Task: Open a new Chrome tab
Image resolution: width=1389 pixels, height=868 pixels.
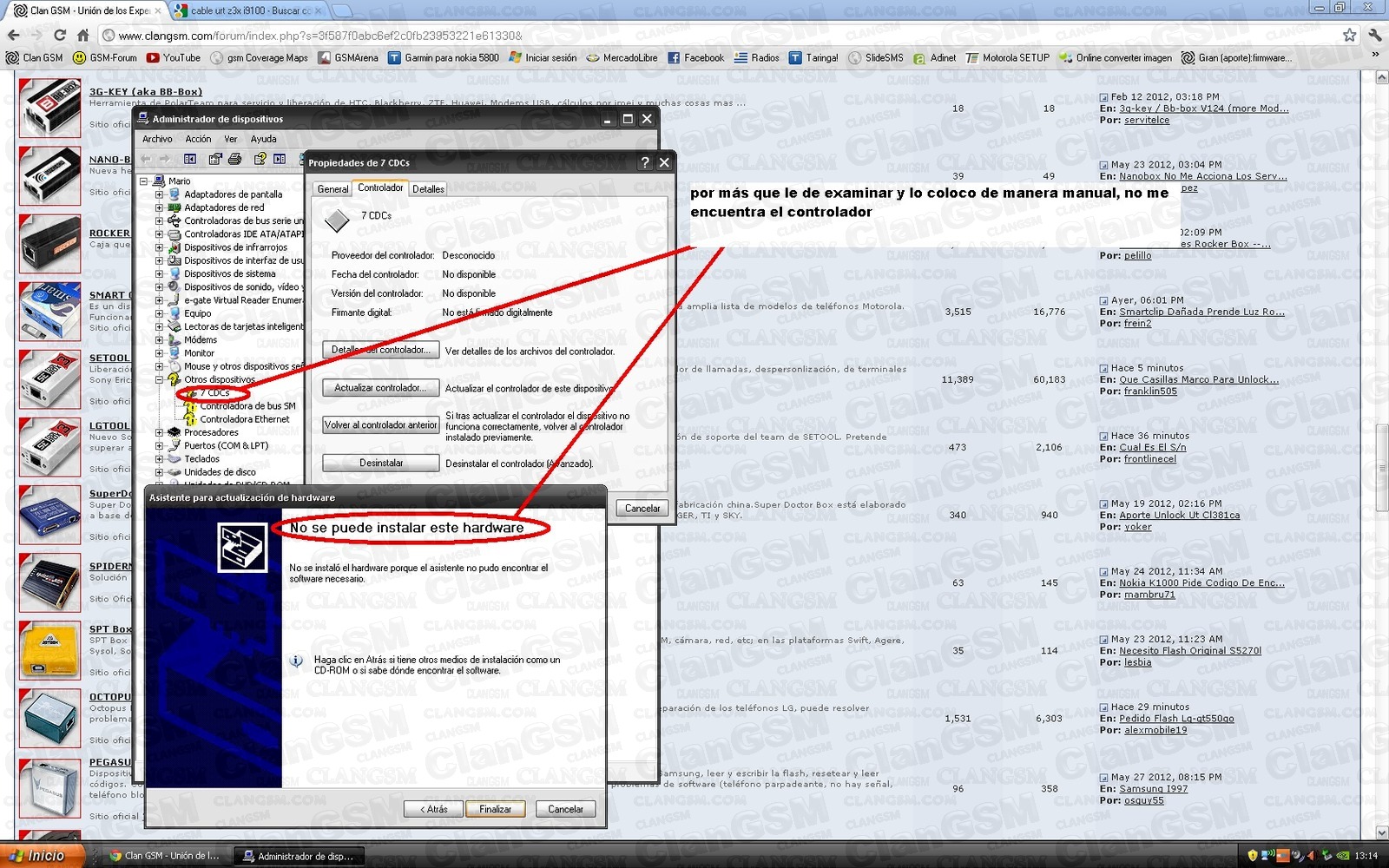Action: (x=342, y=10)
